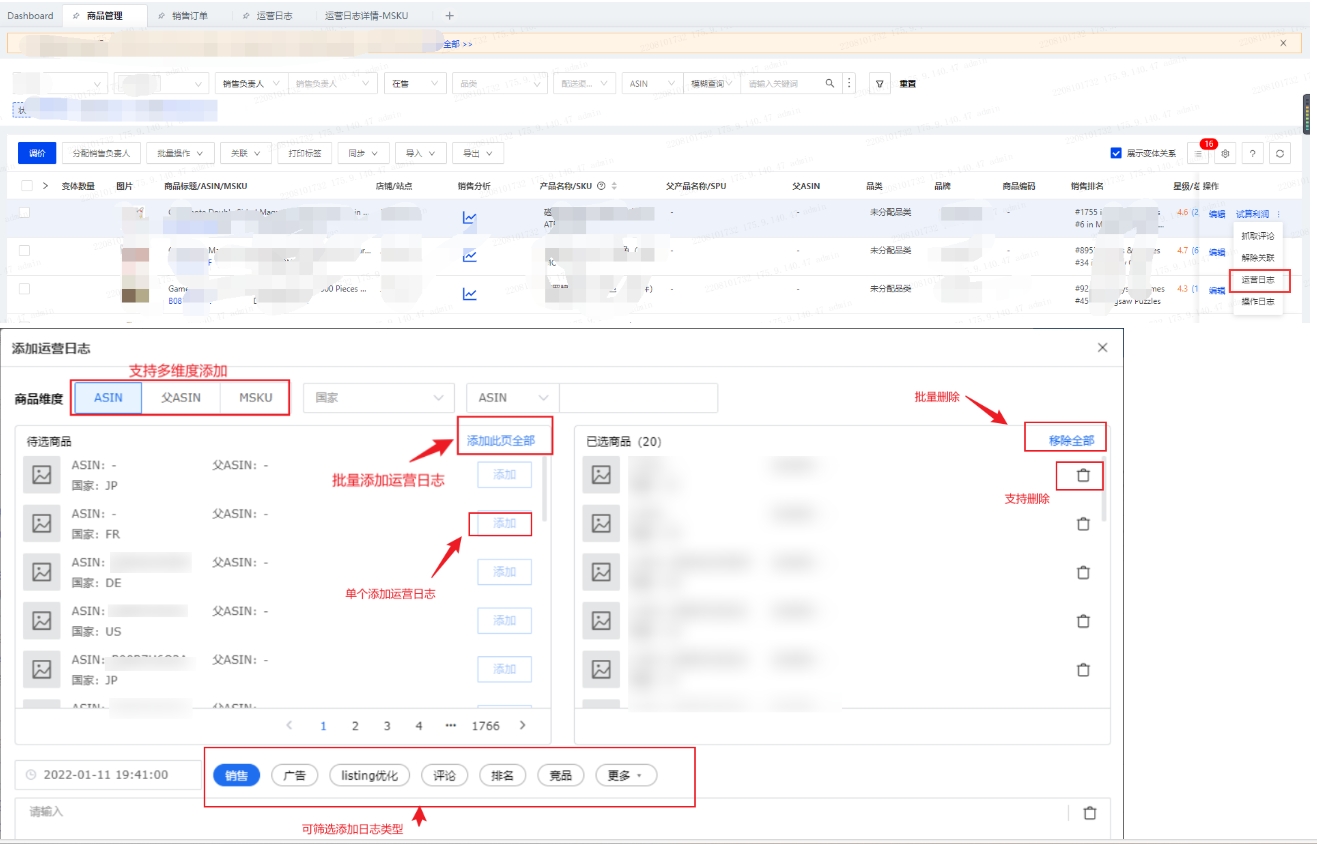Image resolution: width=1317 pixels, height=844 pixels.
Task: Close the orange notification banner
Action: (1283, 43)
